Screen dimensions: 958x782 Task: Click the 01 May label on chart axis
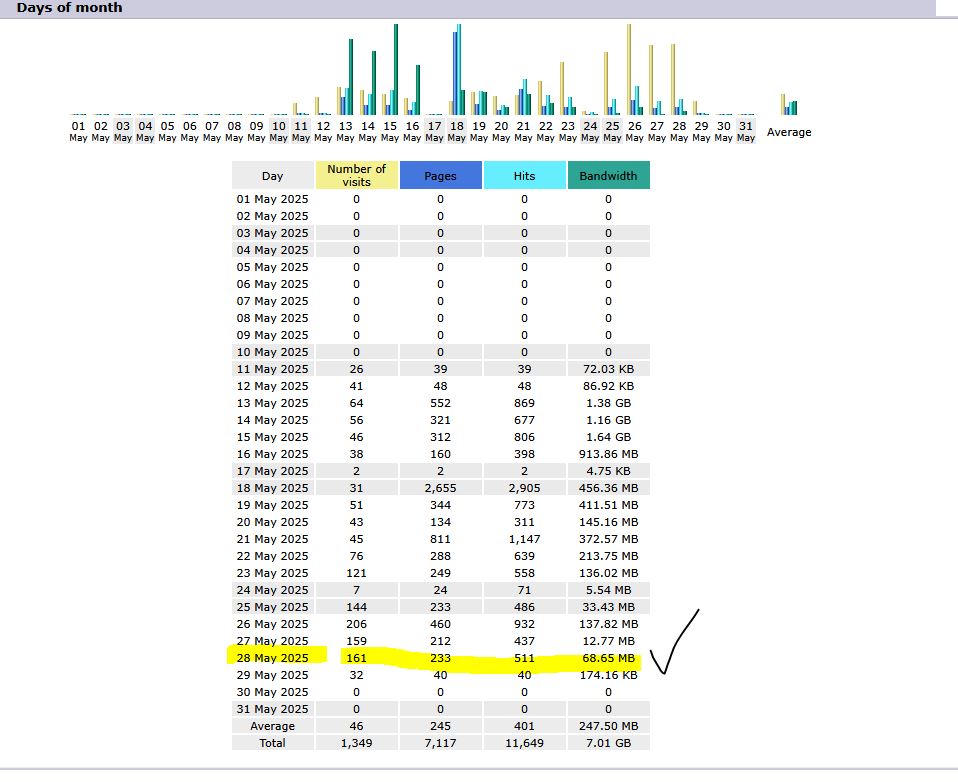click(x=78, y=131)
